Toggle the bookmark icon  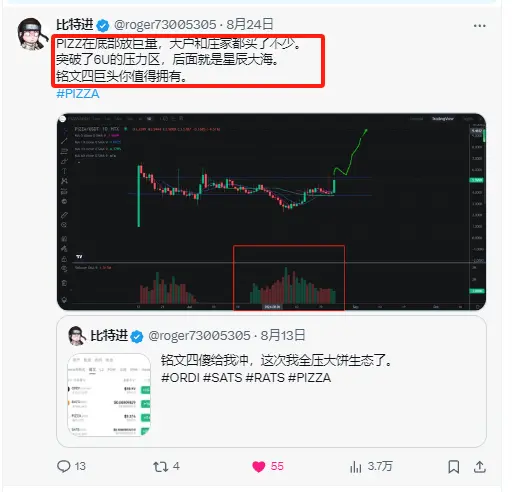453,466
